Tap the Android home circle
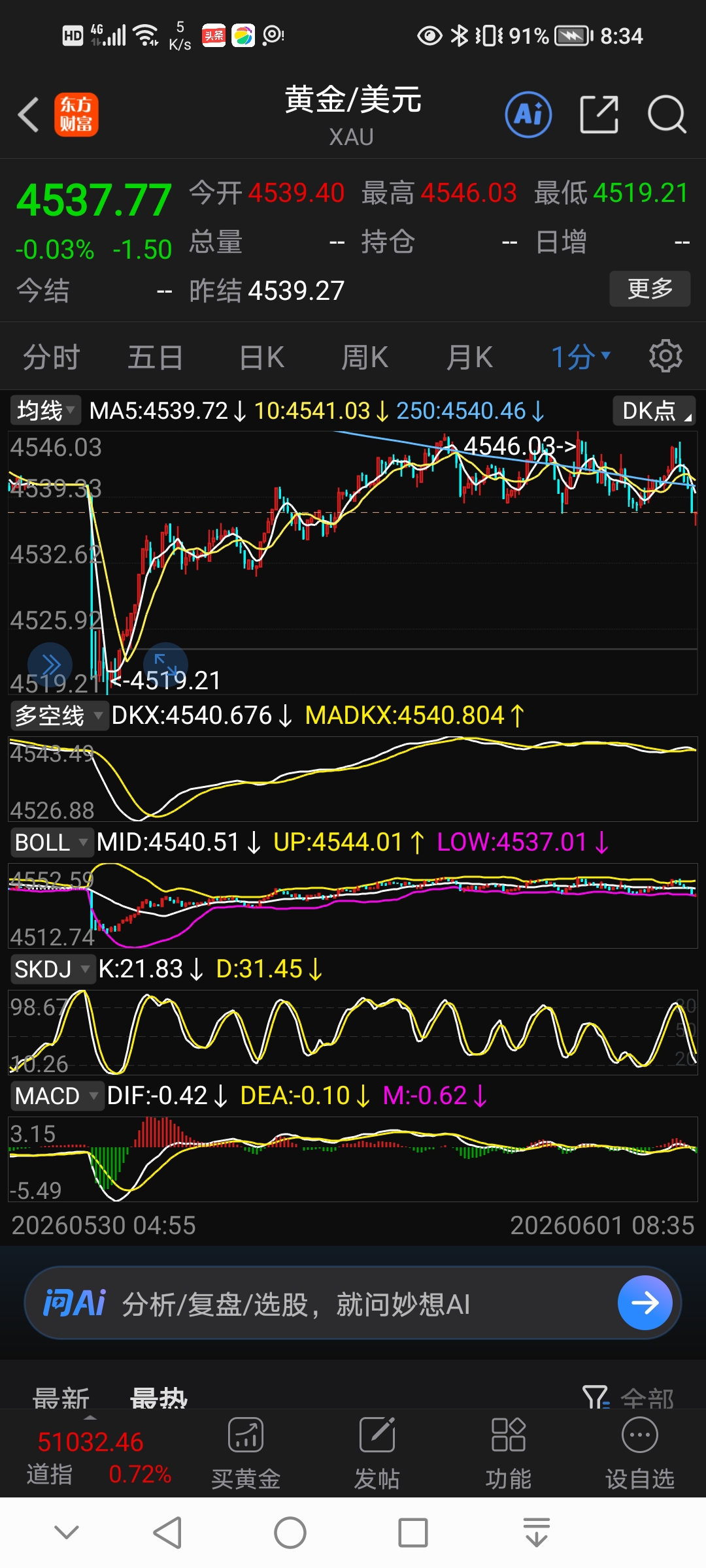Image resolution: width=706 pixels, height=1568 pixels. click(x=290, y=1532)
